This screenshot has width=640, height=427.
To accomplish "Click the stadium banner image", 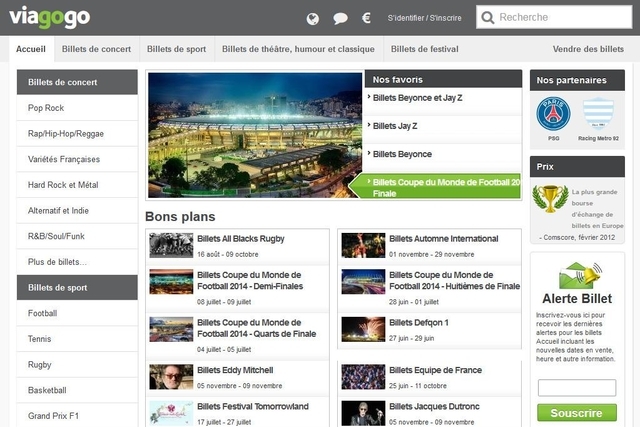I will click(x=255, y=135).
